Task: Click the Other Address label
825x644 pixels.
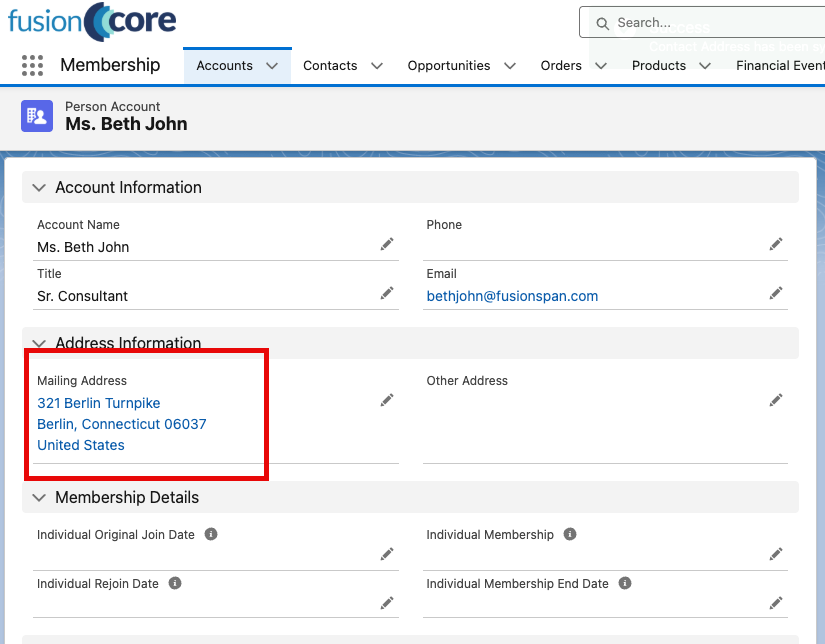Action: (x=467, y=380)
